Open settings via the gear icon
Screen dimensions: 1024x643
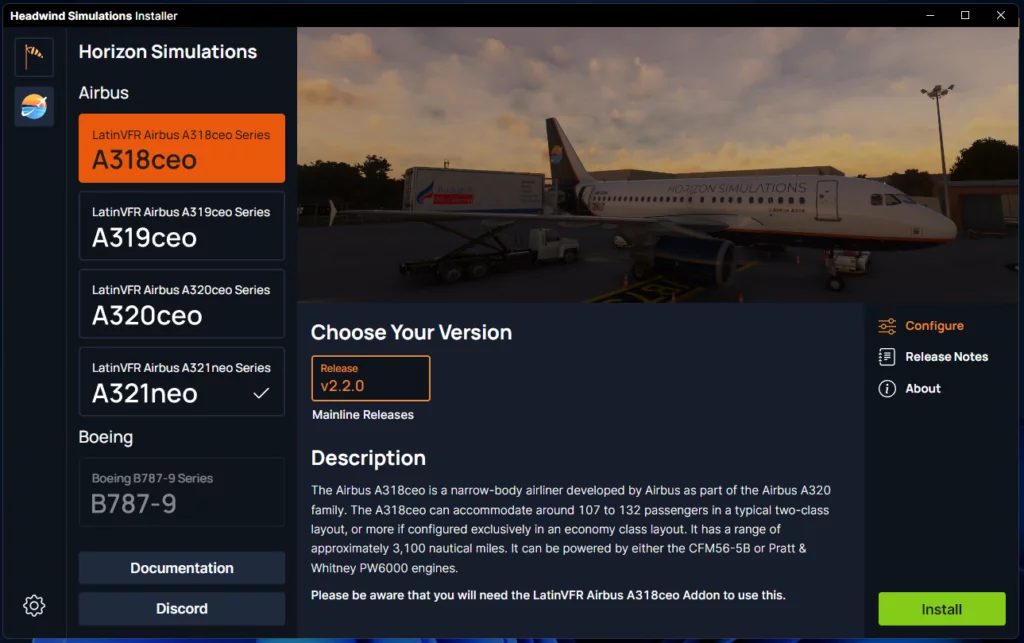click(34, 606)
